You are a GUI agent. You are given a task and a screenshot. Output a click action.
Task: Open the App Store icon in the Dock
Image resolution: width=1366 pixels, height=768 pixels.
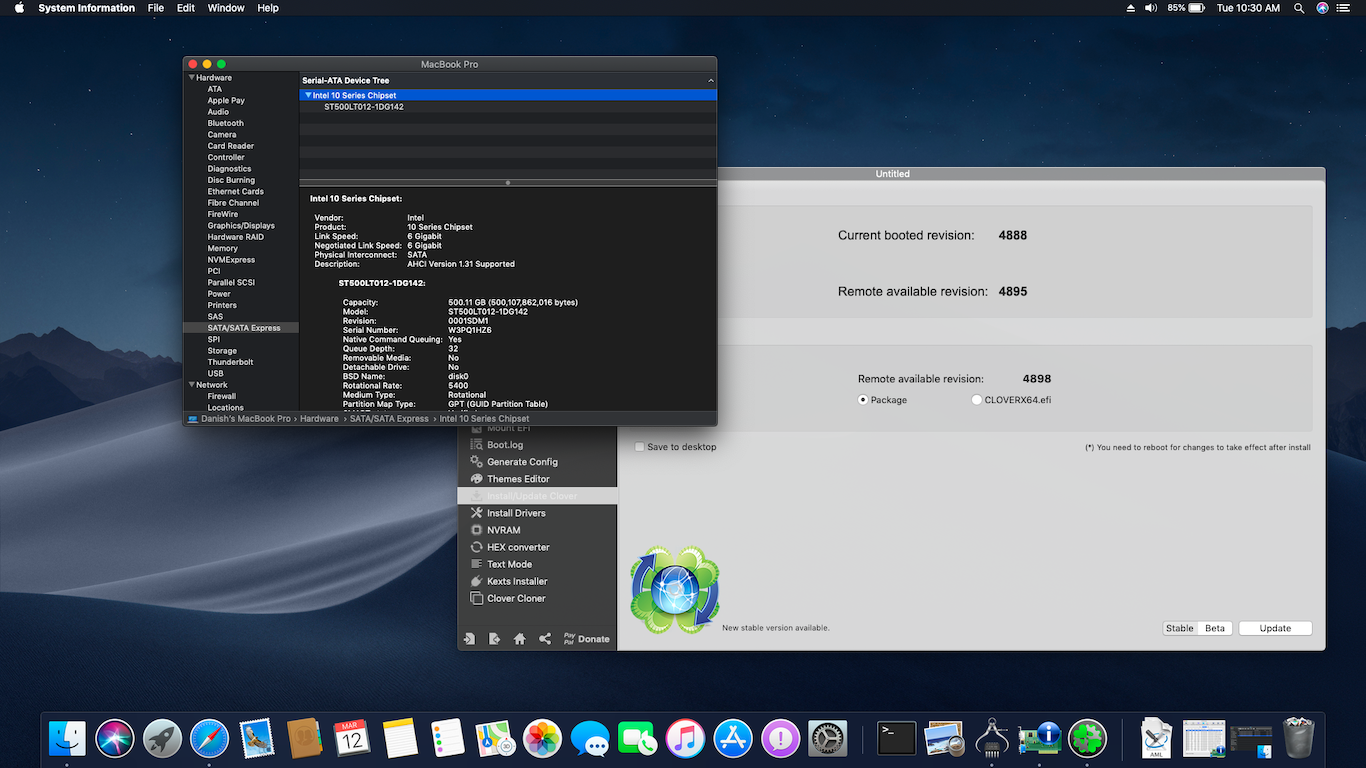(x=733, y=738)
